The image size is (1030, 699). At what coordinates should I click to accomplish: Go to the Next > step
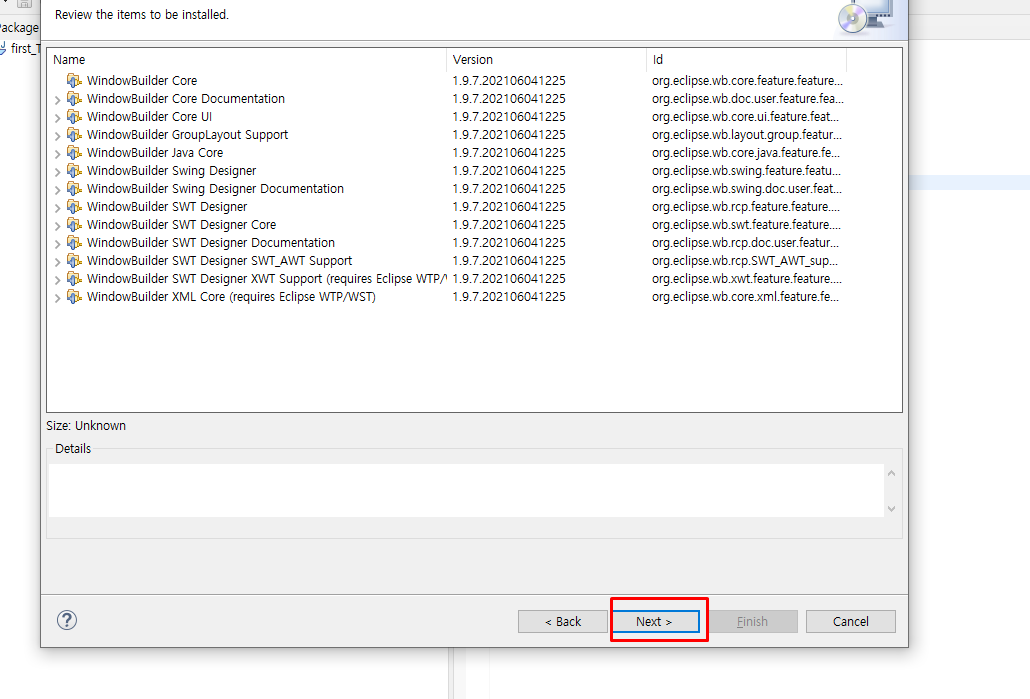655,621
